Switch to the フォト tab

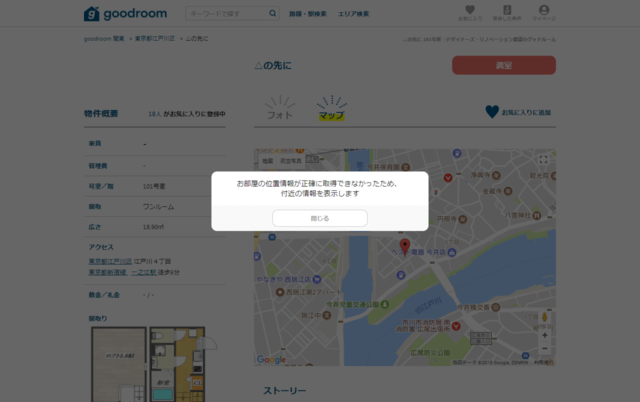[x=280, y=109]
